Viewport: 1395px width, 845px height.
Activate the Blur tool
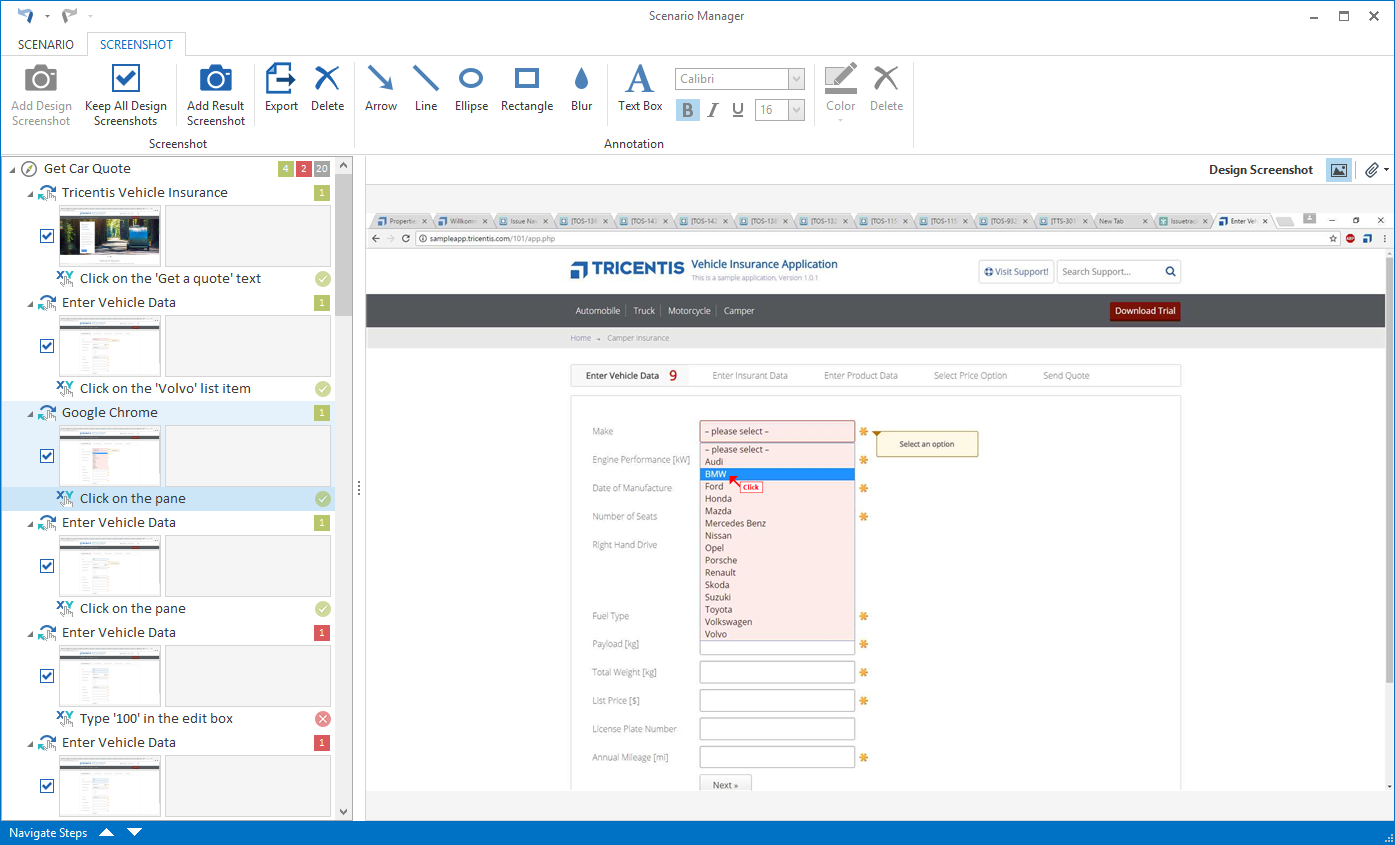(581, 88)
